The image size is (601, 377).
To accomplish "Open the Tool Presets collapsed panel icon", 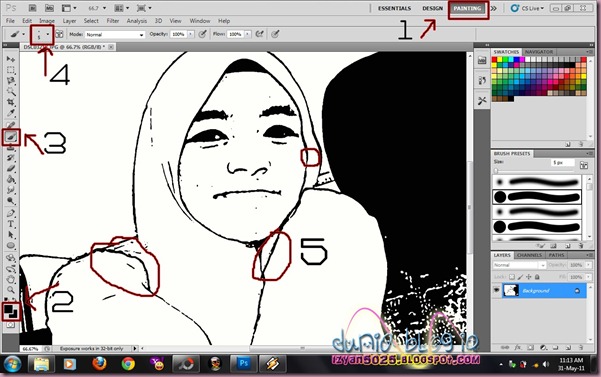I will 482,101.
